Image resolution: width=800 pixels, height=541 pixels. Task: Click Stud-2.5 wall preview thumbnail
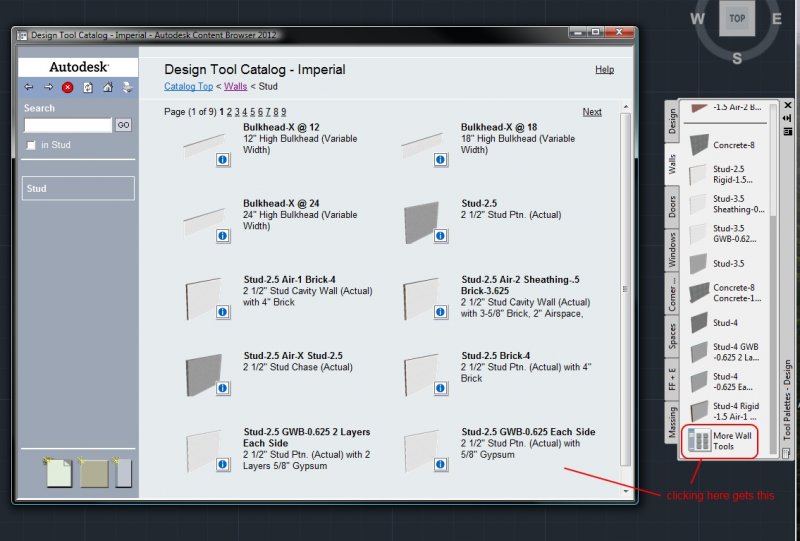(x=421, y=223)
